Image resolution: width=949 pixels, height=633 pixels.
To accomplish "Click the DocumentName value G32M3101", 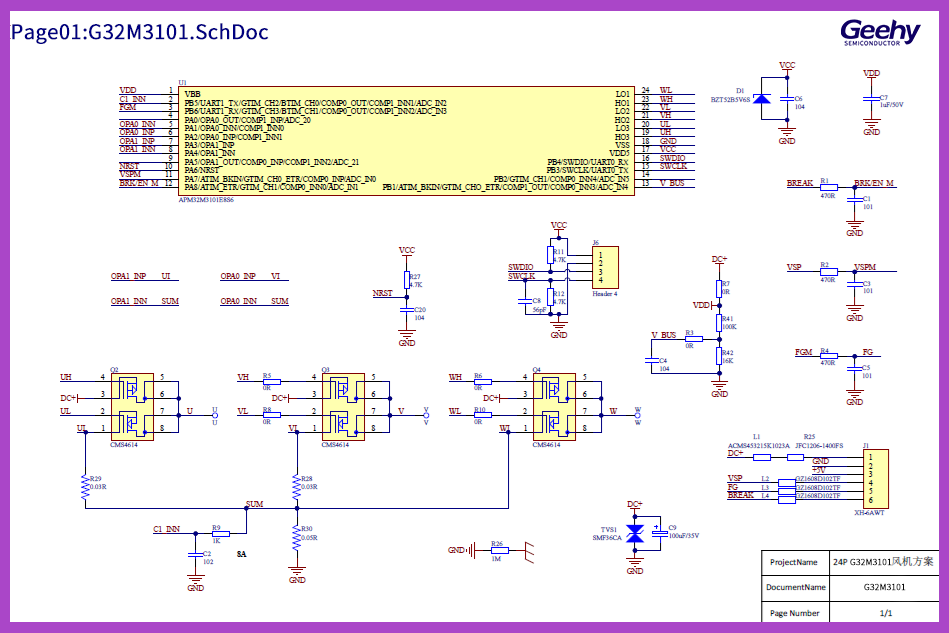I will [884, 587].
